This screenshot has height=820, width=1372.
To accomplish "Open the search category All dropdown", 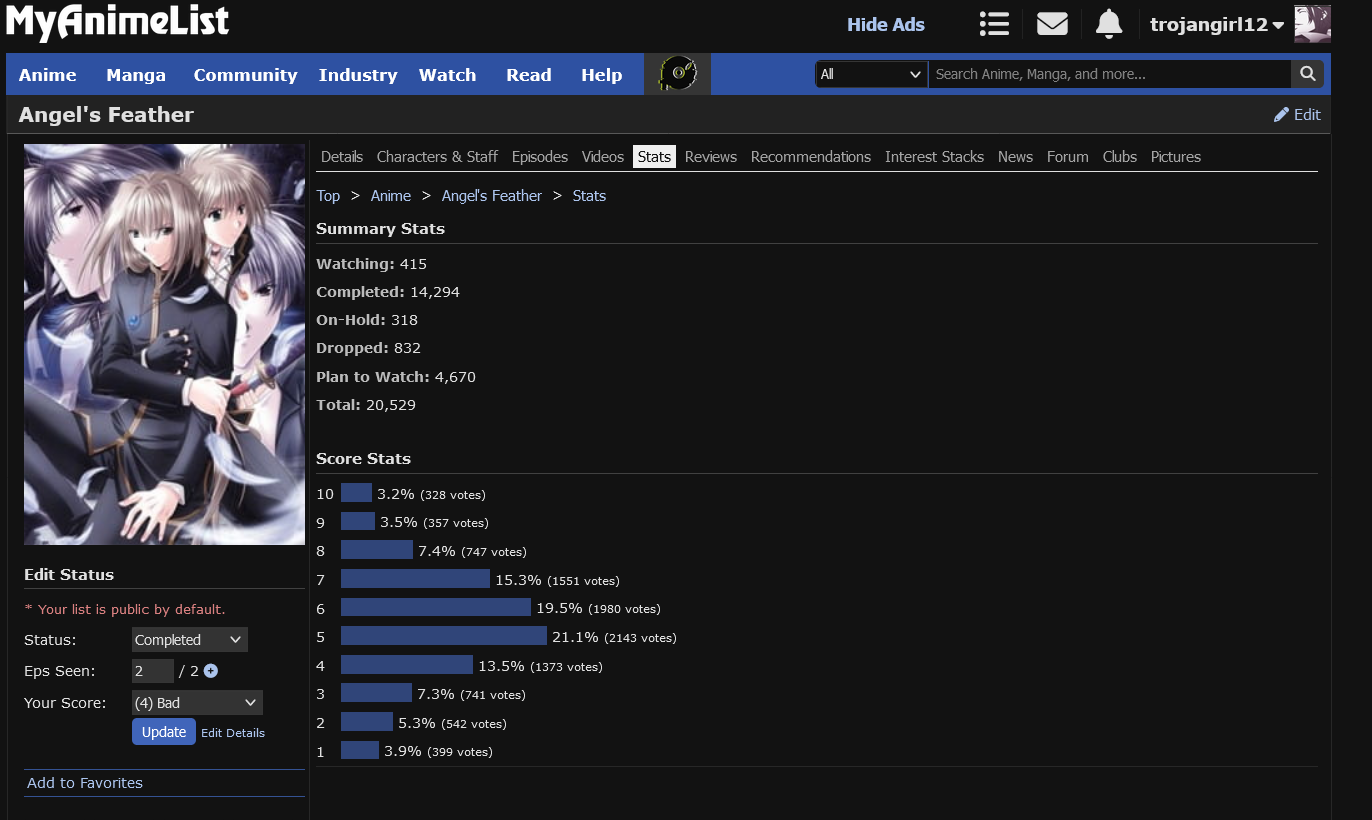I will pos(871,74).
